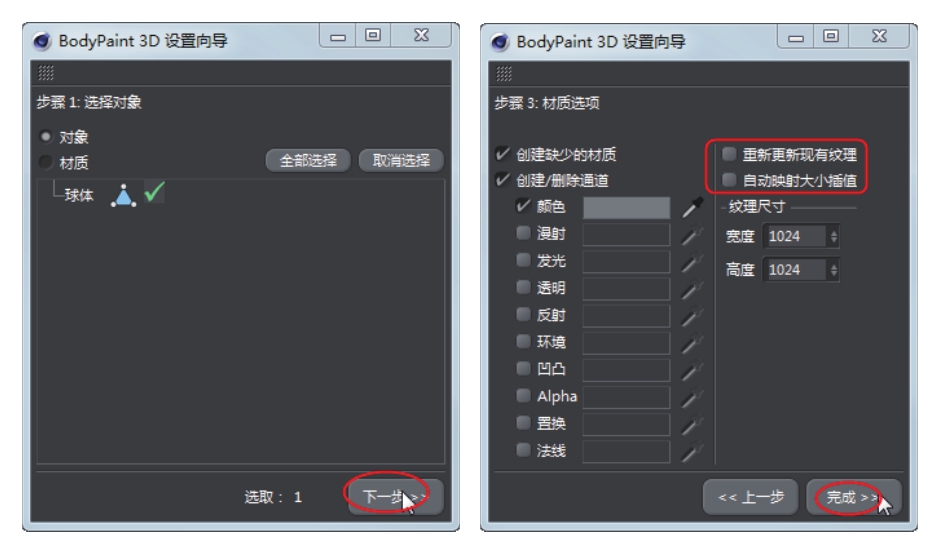Enable the 凹凸 channel checkbox
931x553 pixels.
click(x=523, y=368)
